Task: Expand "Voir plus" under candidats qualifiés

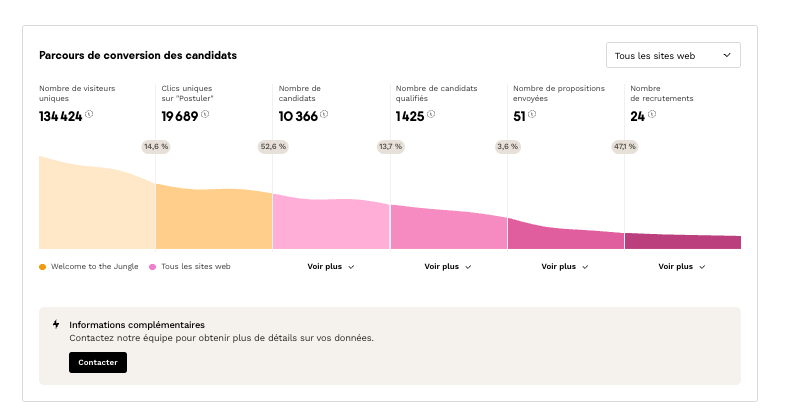Action: click(448, 267)
